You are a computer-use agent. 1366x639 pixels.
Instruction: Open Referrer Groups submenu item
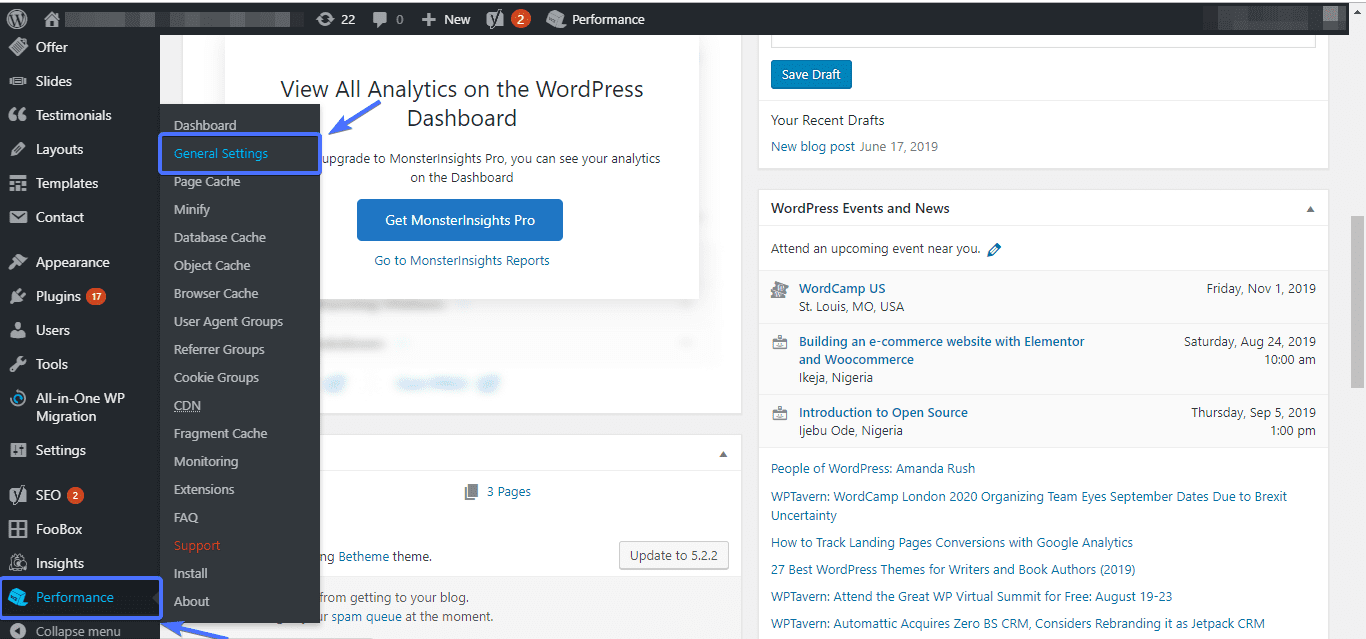tap(219, 349)
